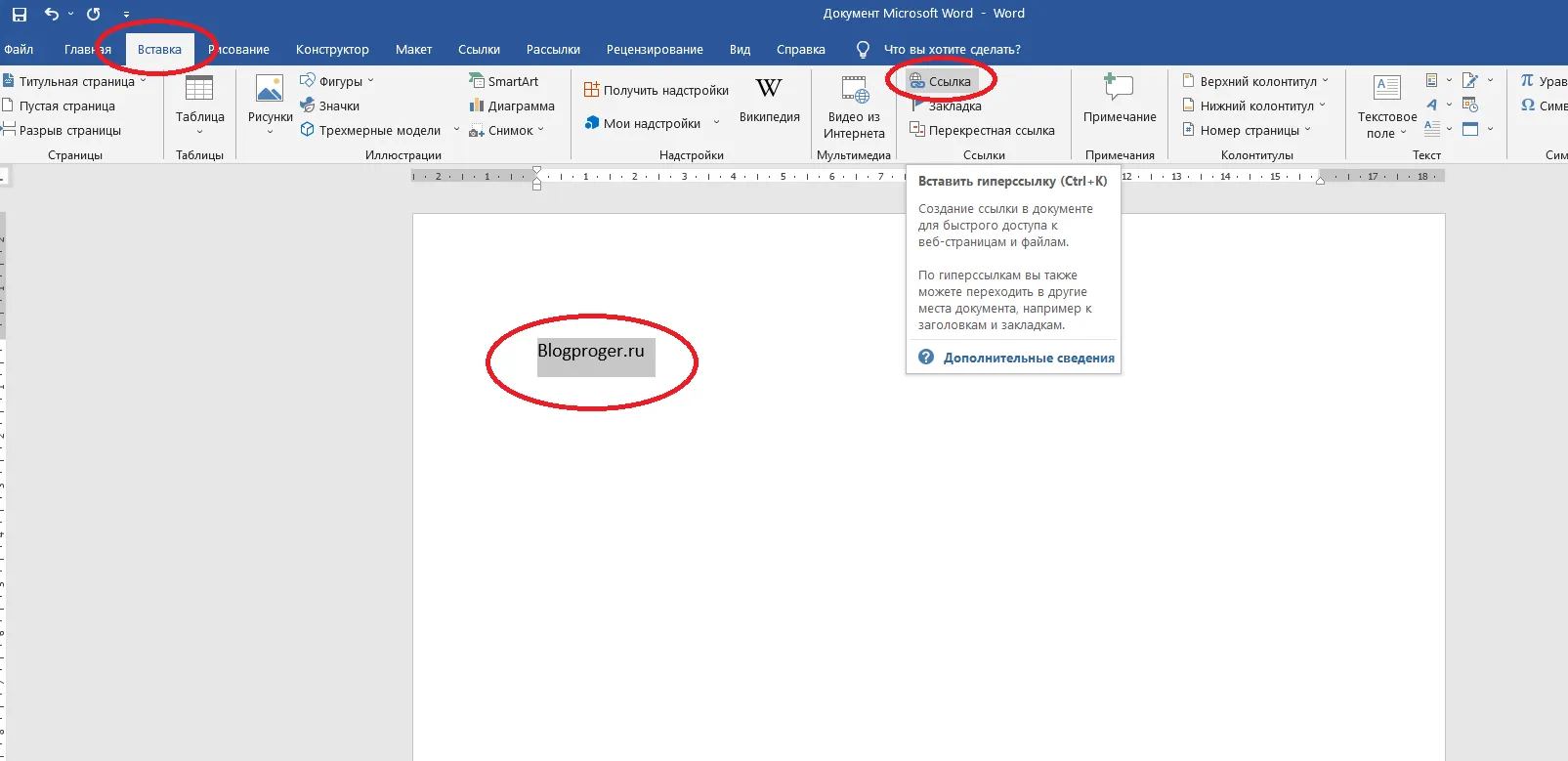Open the Файл tab
Image resolution: width=1568 pixels, height=761 pixels.
tap(19, 50)
